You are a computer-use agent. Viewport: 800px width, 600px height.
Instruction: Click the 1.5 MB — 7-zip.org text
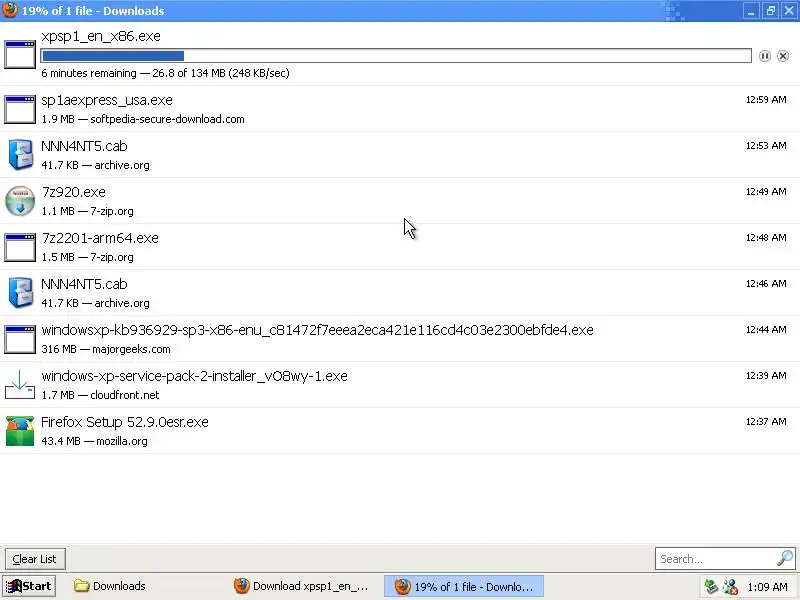(x=87, y=257)
